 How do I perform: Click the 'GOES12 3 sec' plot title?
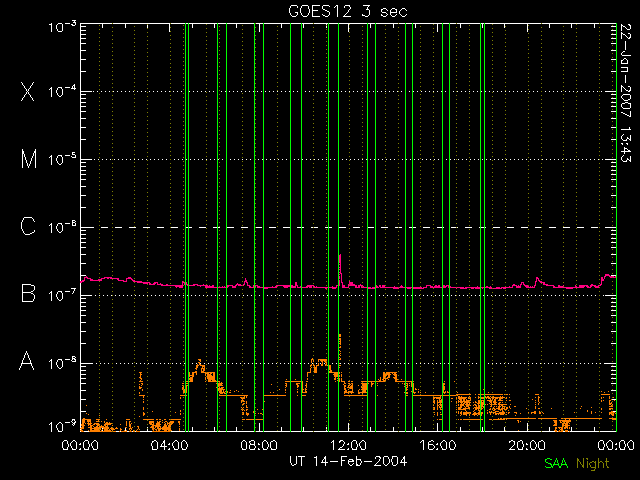coord(348,11)
